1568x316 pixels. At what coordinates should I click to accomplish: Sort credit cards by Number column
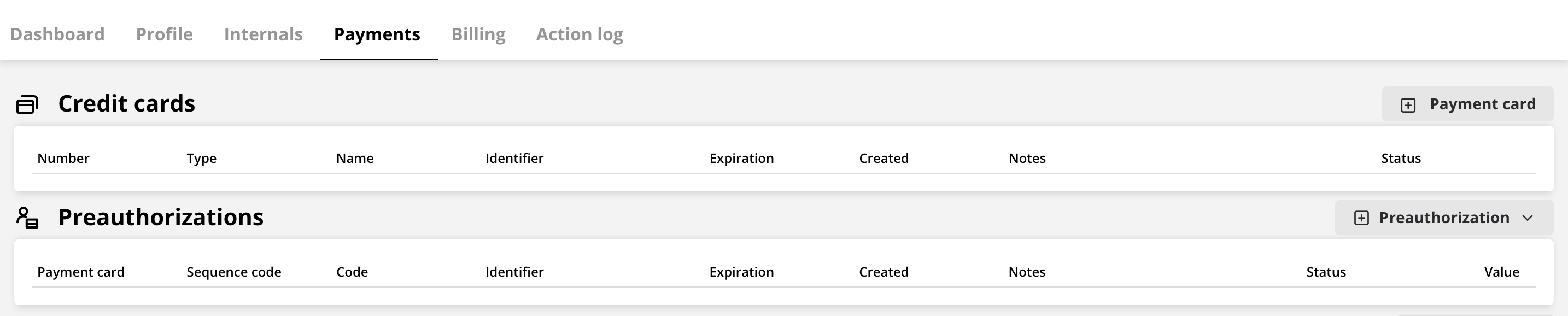point(63,159)
